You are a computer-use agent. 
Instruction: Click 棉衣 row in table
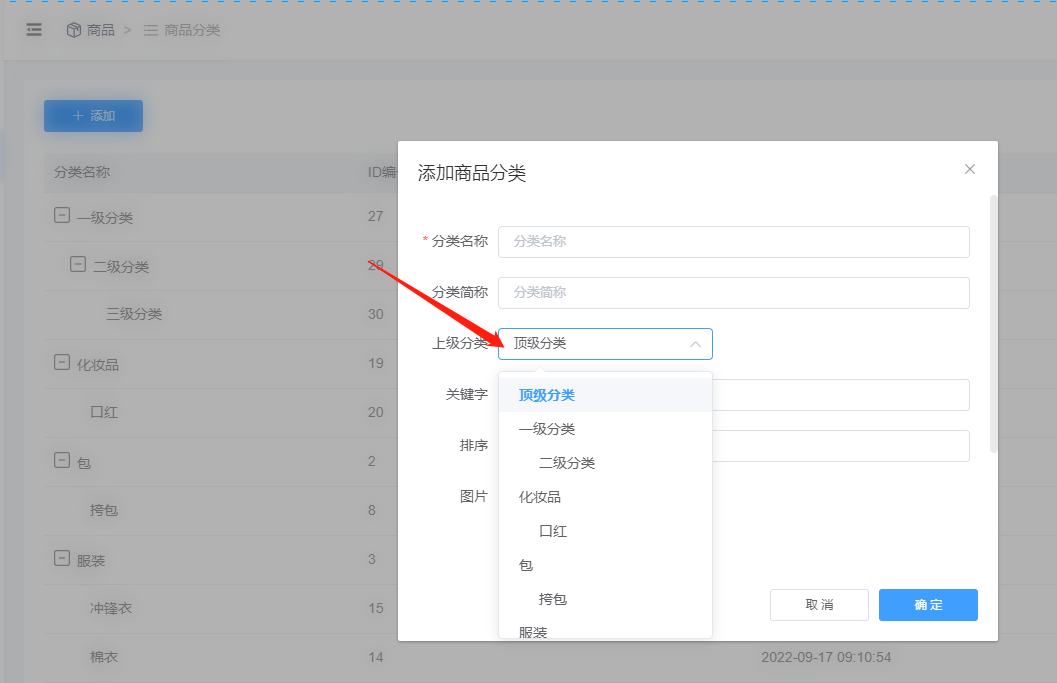(x=104, y=657)
